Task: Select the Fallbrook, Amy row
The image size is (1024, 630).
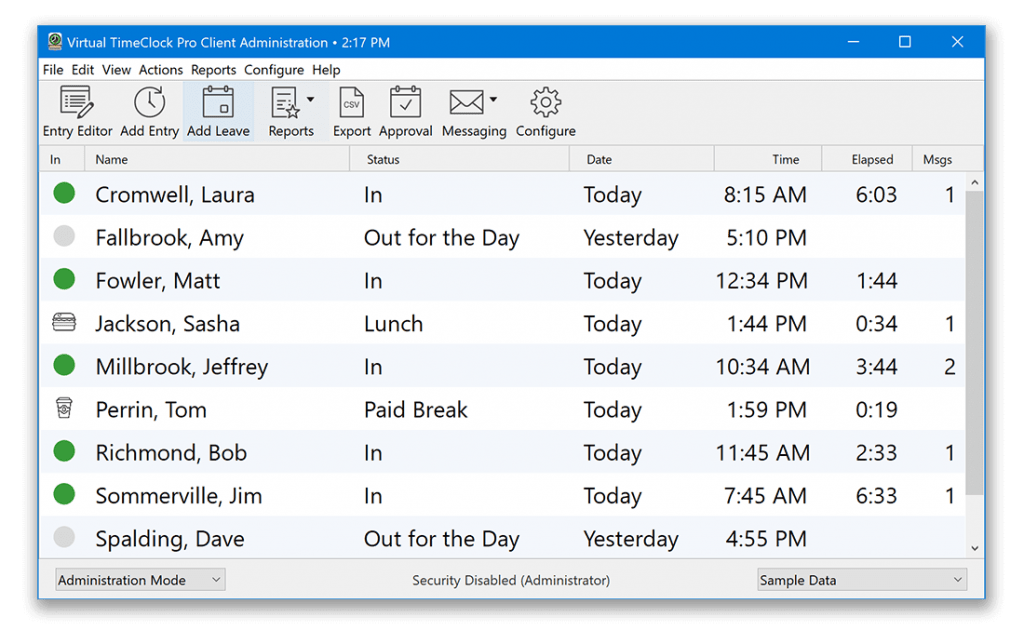Action: click(x=503, y=237)
